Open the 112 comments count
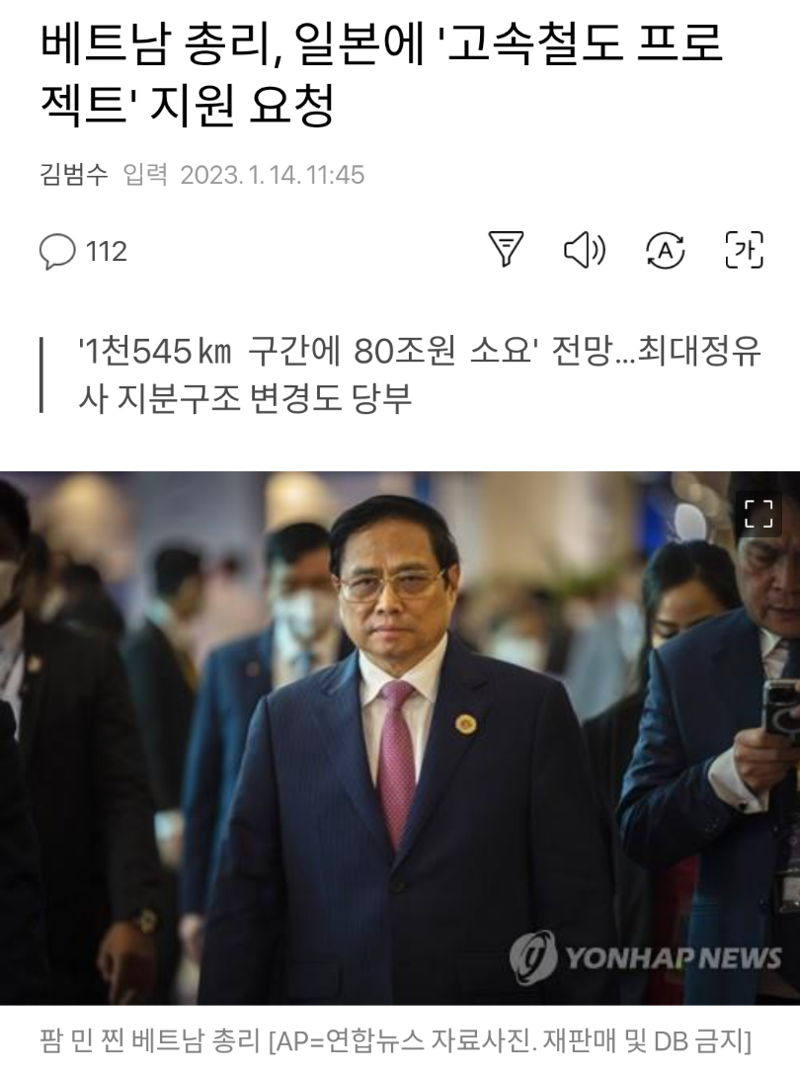800x1073 pixels. click(x=106, y=251)
